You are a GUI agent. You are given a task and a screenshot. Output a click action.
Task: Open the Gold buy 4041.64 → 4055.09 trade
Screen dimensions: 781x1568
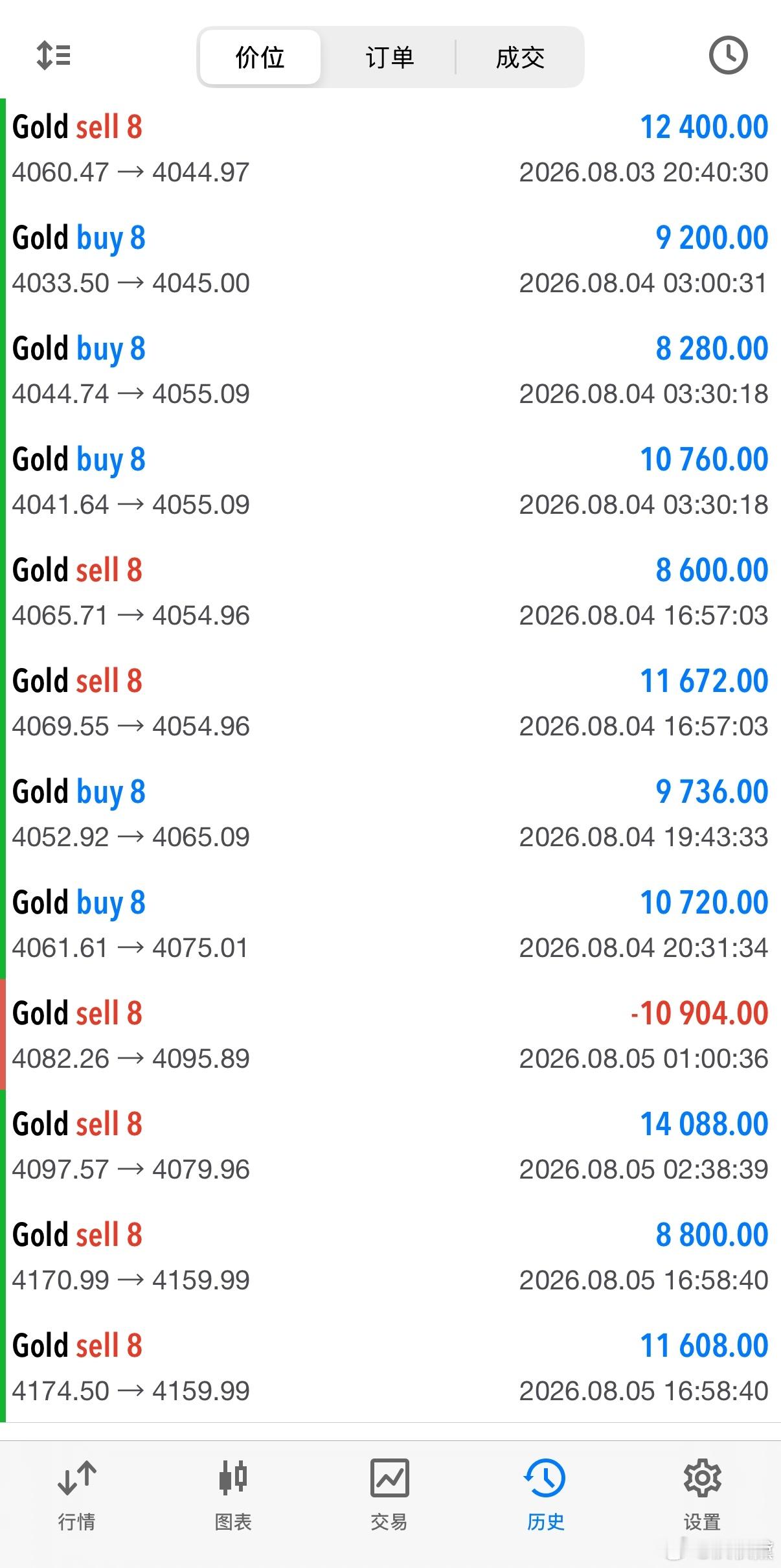[390, 481]
